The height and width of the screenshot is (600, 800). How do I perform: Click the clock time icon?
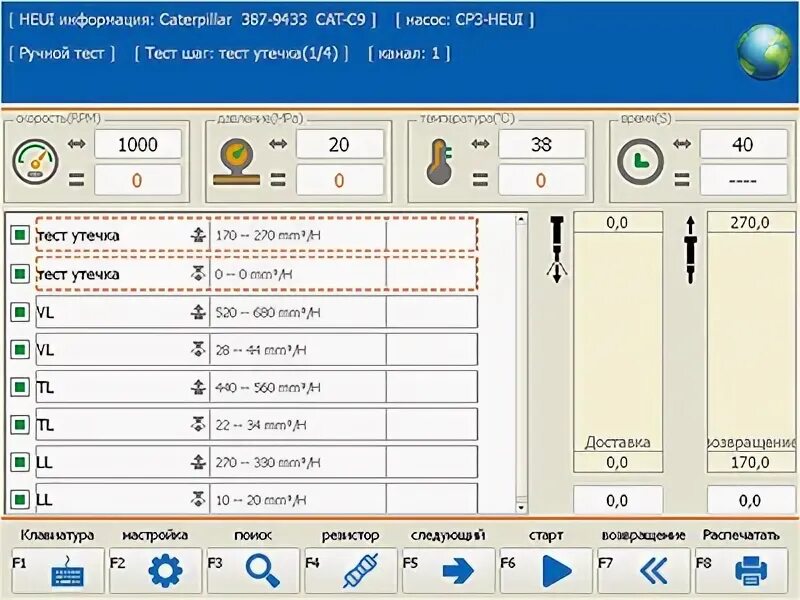(x=640, y=162)
